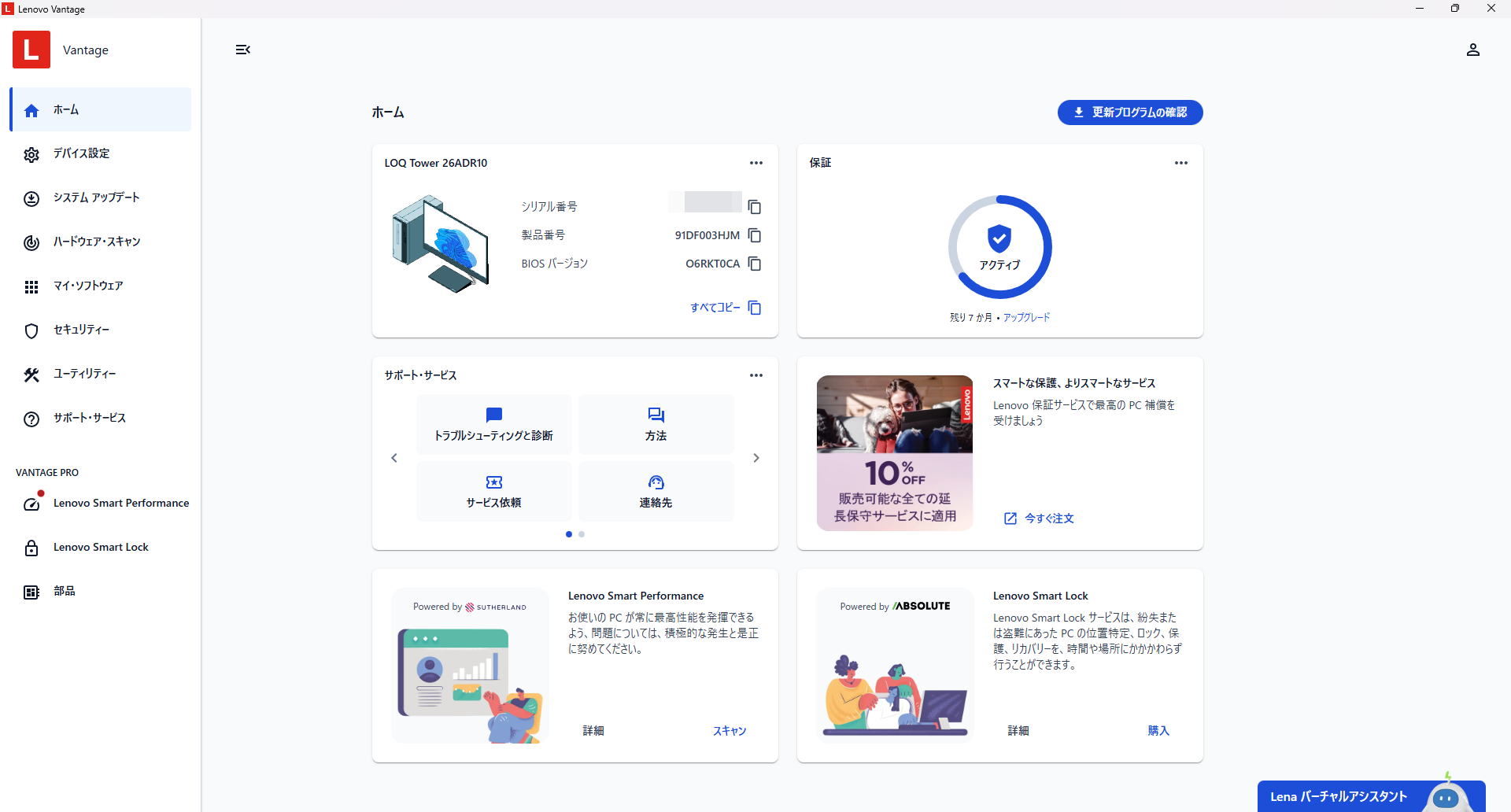1511x812 pixels.
Task: Open the 連絡先 contact tile
Action: 656,491
